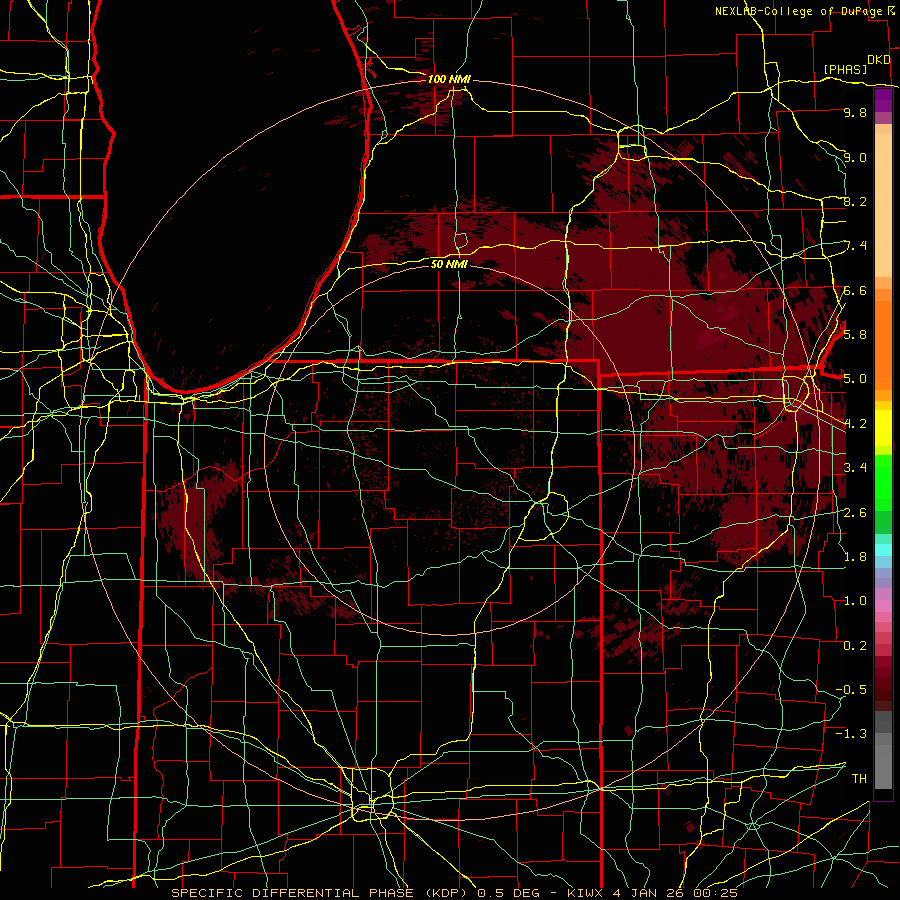Pick the cyan swatch in the color bar
The height and width of the screenshot is (900, 900).
[883, 550]
